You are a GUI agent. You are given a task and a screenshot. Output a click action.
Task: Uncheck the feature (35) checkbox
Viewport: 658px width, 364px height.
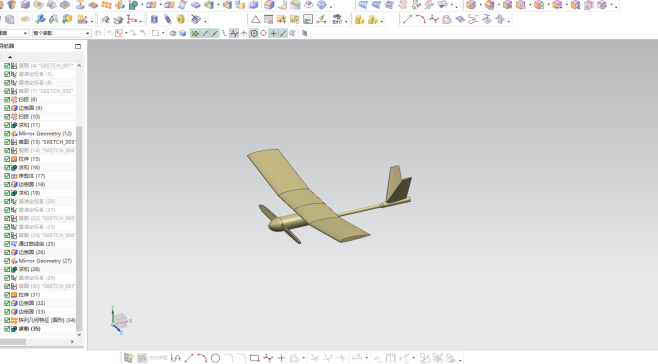pos(7,329)
